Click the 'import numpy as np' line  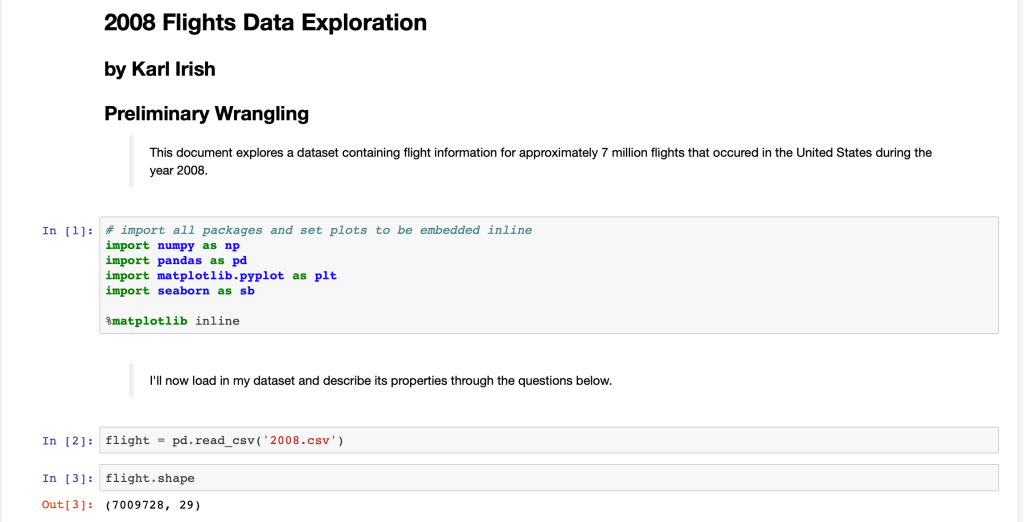(172, 245)
